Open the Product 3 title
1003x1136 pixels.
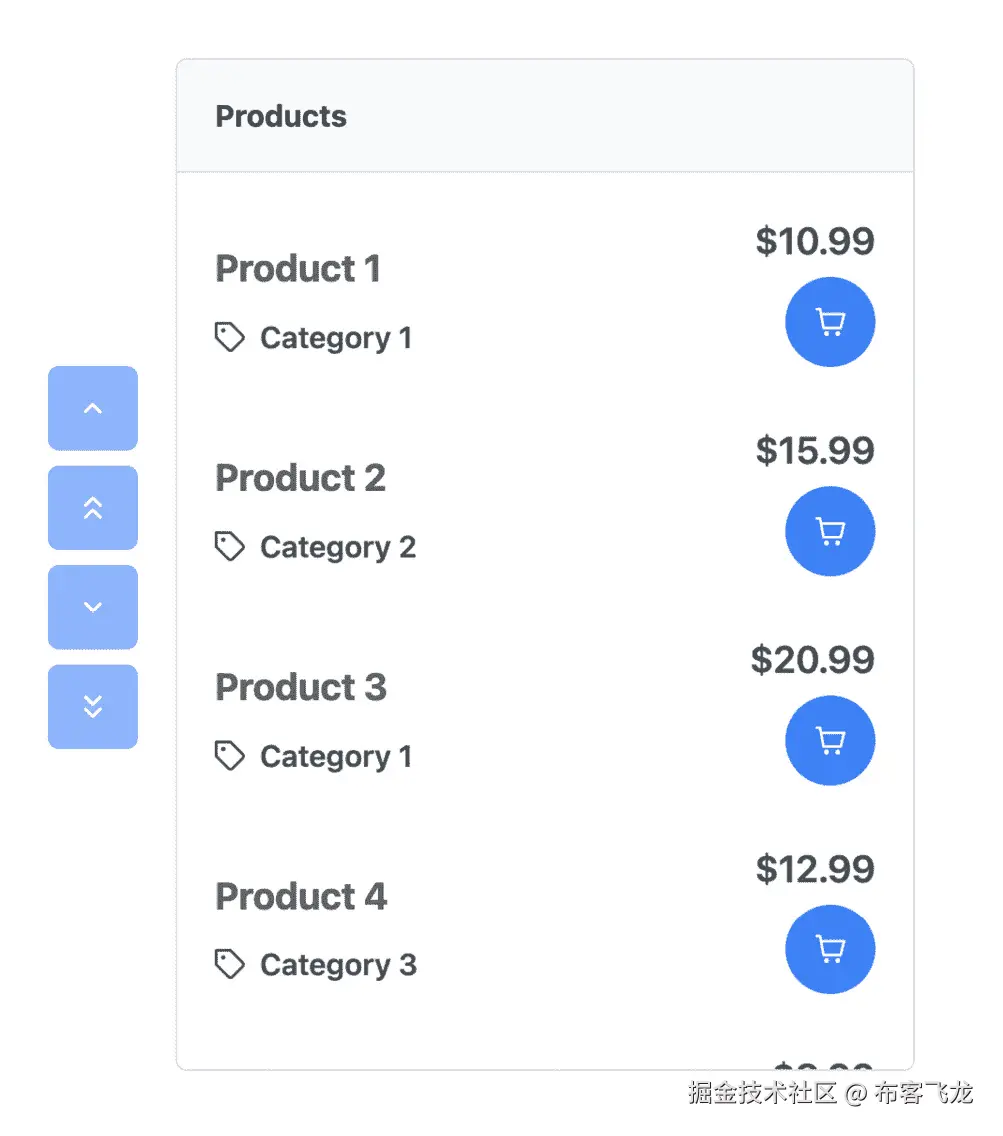pyautogui.click(x=301, y=688)
